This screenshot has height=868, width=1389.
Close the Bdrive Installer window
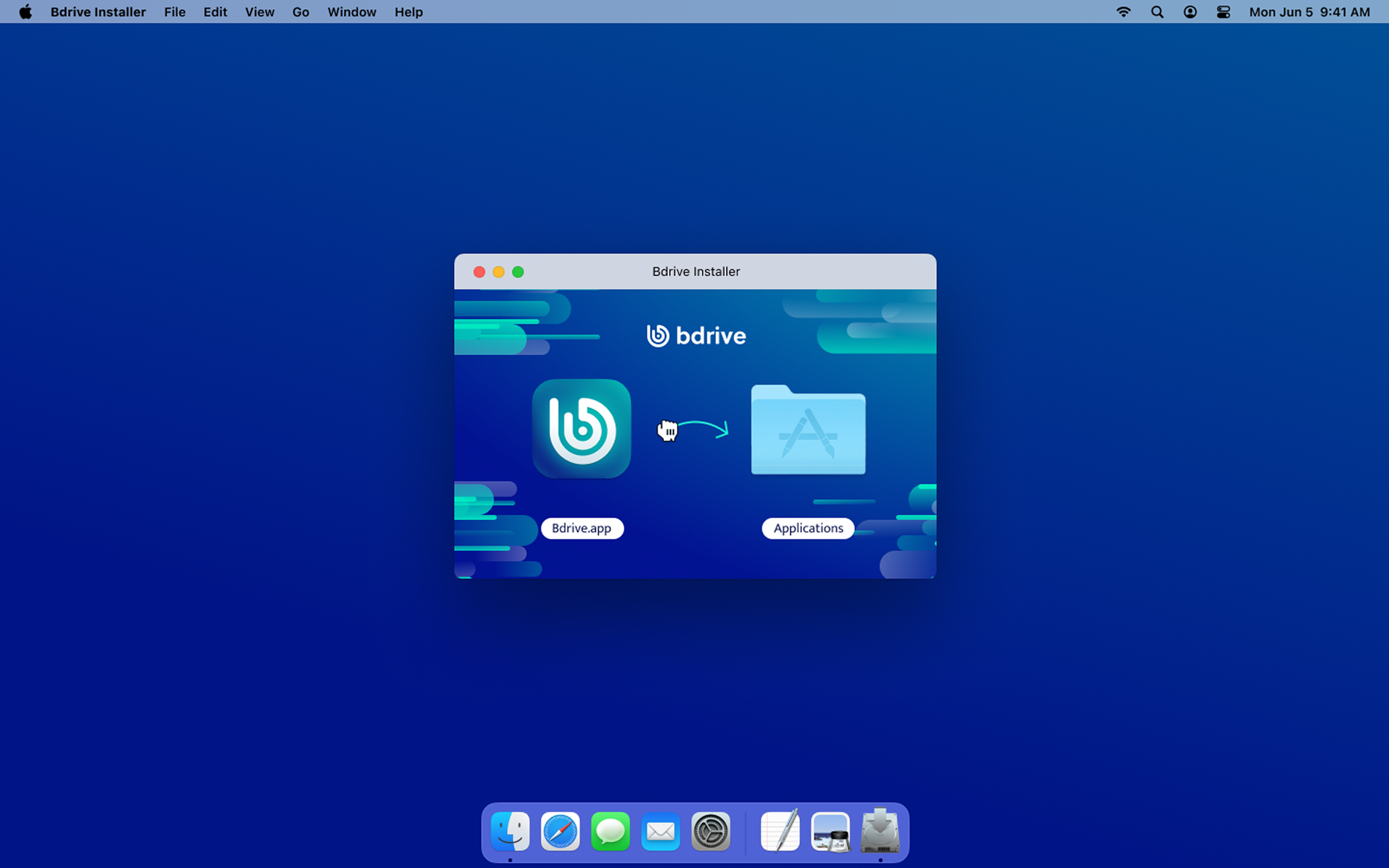[x=479, y=271]
